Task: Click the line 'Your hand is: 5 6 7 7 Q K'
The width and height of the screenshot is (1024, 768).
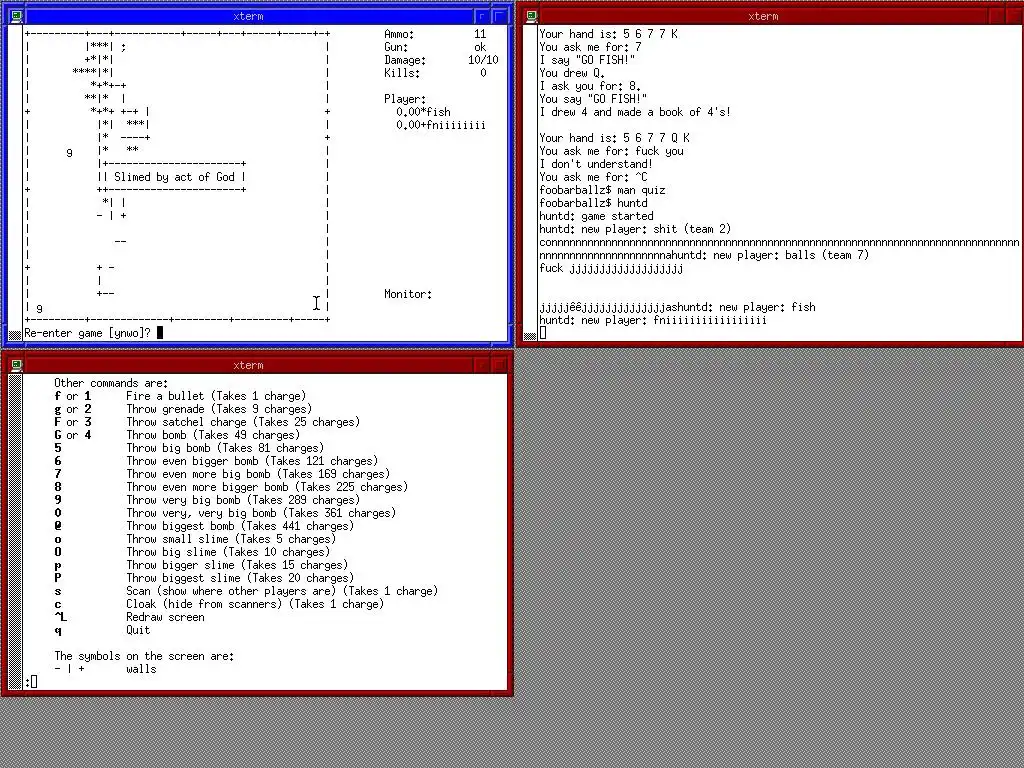Action: tap(615, 138)
